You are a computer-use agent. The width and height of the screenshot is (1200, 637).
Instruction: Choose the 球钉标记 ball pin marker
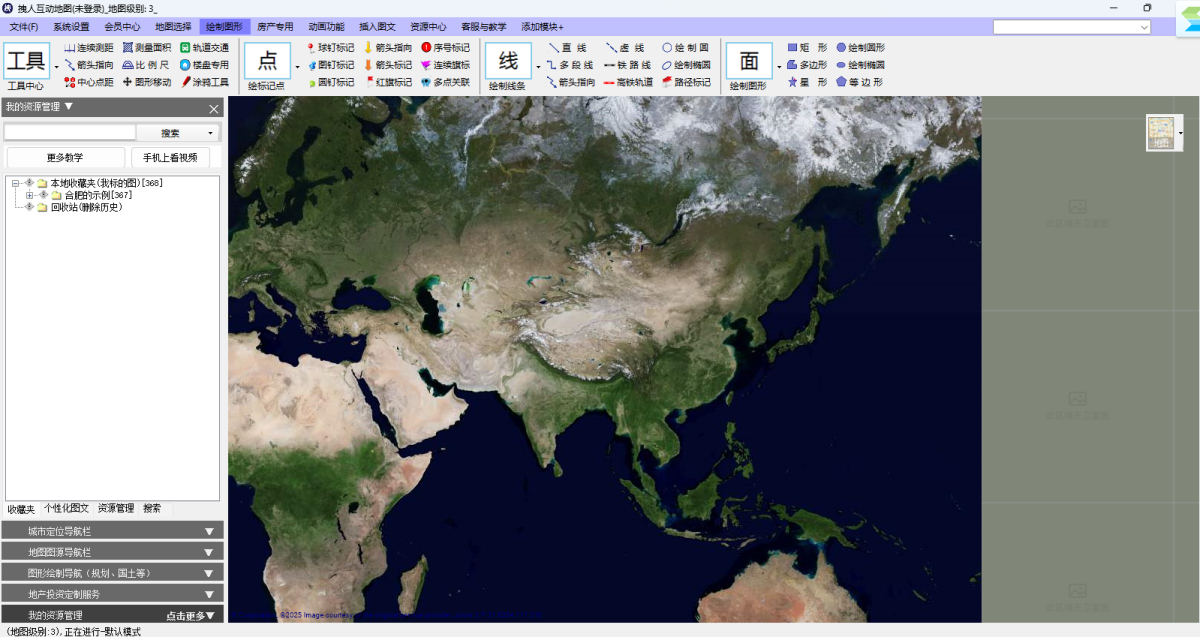coord(329,47)
